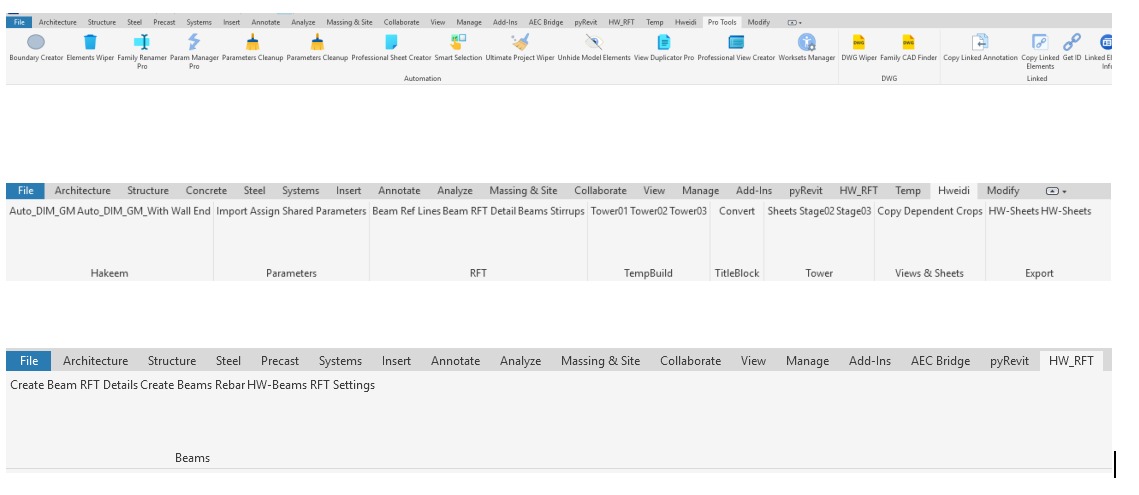Click Sheets in the Tower panel
The height and width of the screenshot is (495, 1139).
[782, 211]
